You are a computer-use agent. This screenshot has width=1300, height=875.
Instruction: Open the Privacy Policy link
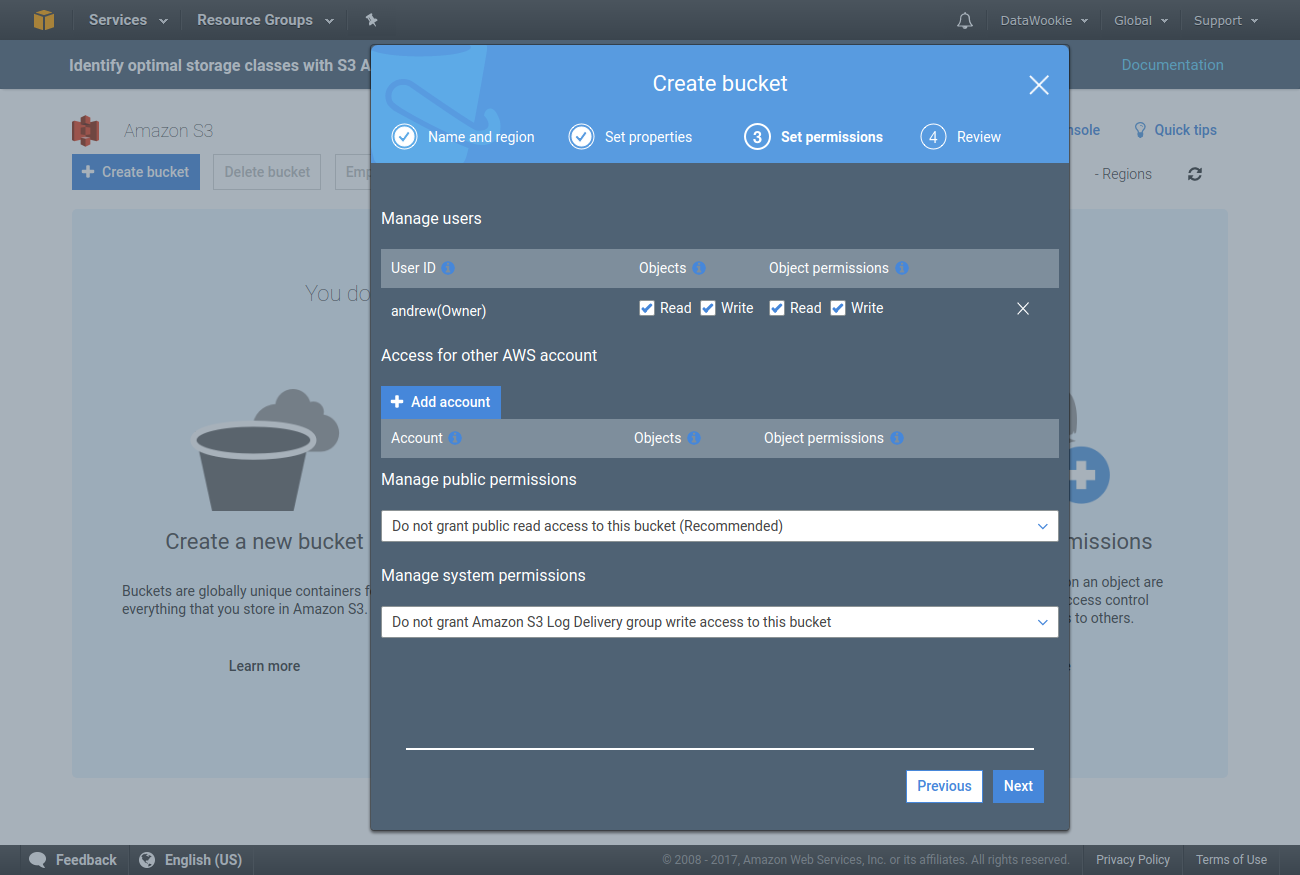(1132, 860)
